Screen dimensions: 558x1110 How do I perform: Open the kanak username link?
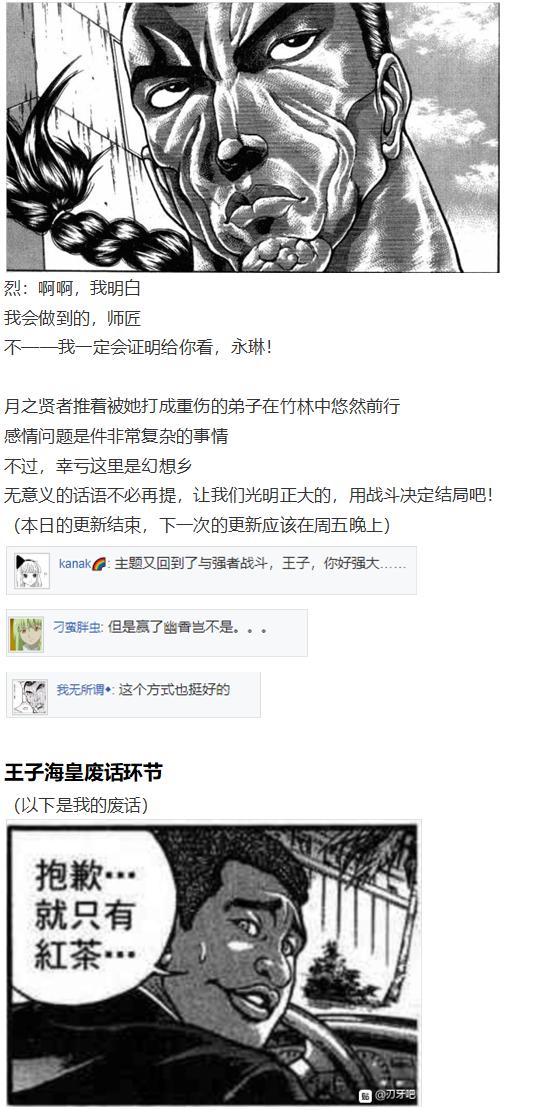75,563
